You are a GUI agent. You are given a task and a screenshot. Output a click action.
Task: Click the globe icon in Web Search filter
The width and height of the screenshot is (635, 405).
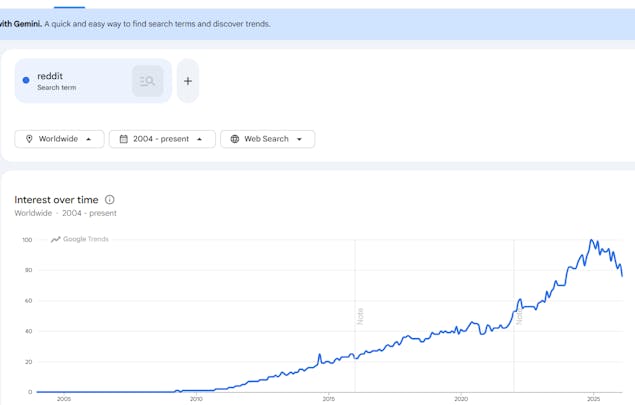[x=235, y=139]
